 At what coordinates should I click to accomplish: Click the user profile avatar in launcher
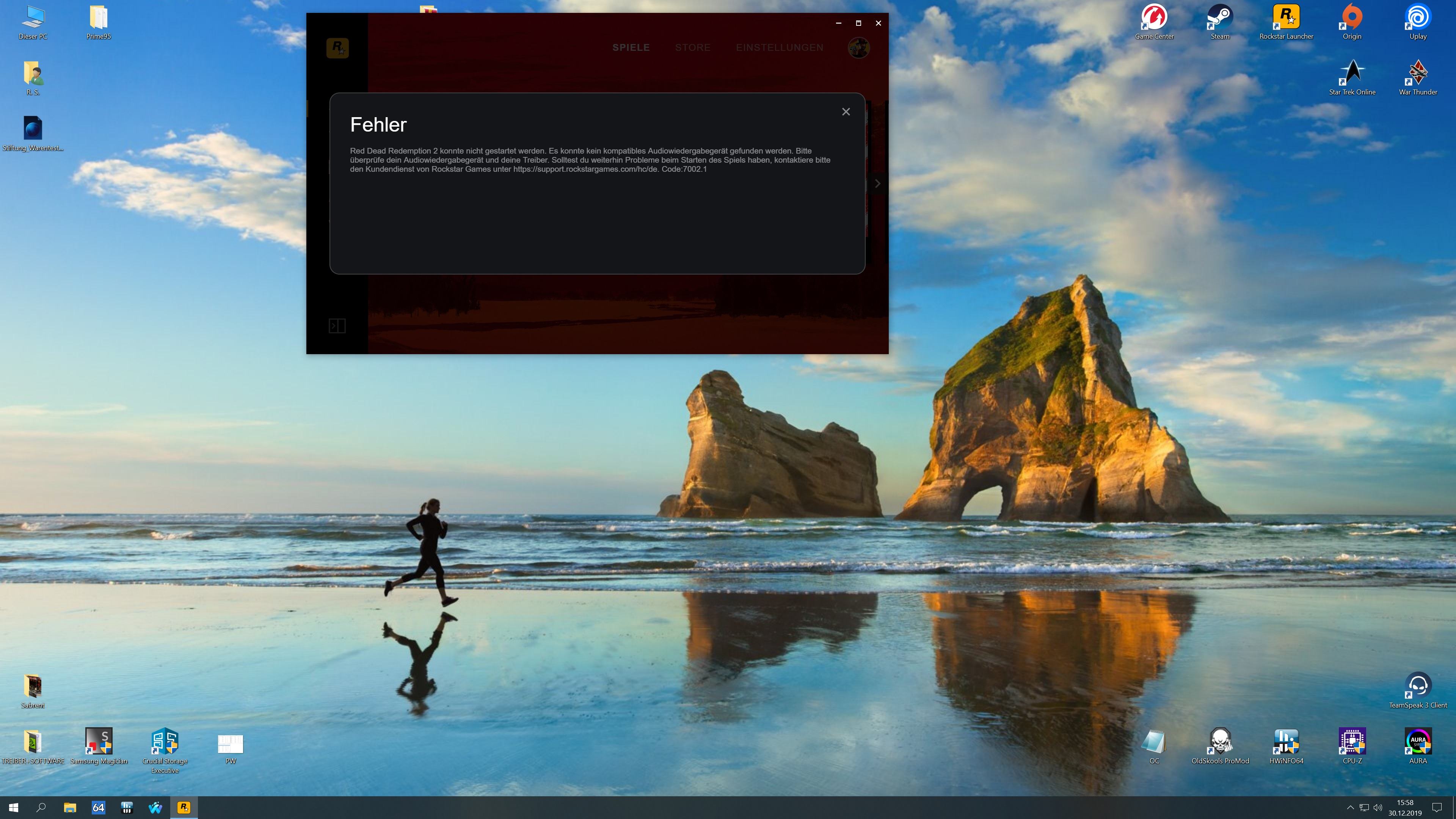tap(858, 47)
